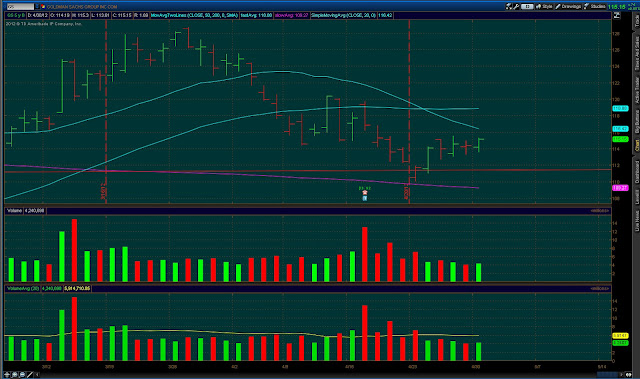The image size is (640, 379).
Task: Open the Style menu
Action: tap(544, 6)
